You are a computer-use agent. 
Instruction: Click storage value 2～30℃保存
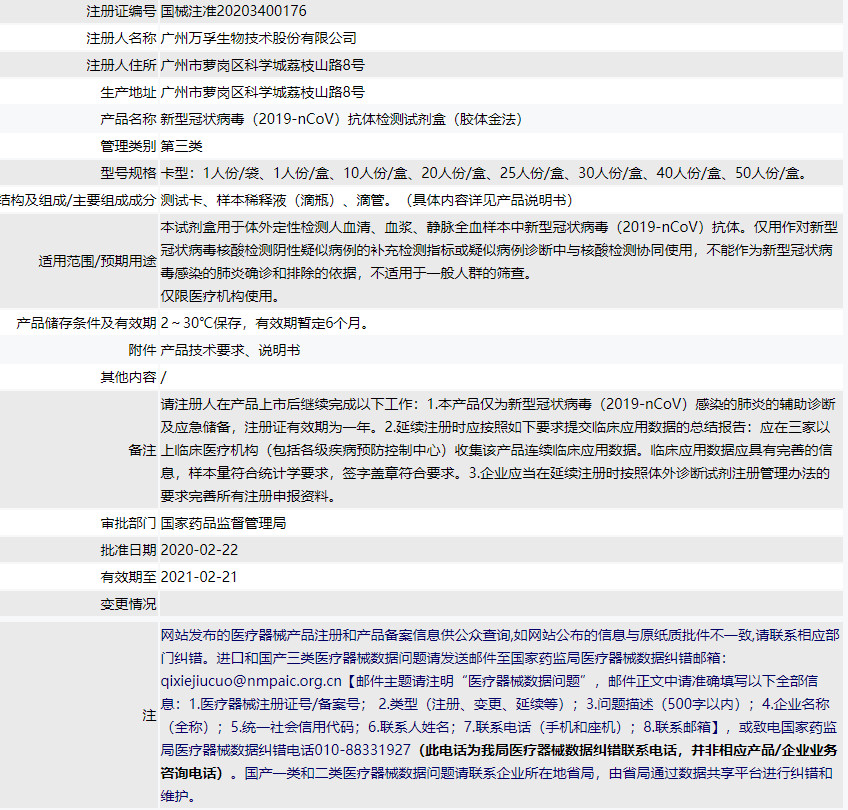pos(265,323)
